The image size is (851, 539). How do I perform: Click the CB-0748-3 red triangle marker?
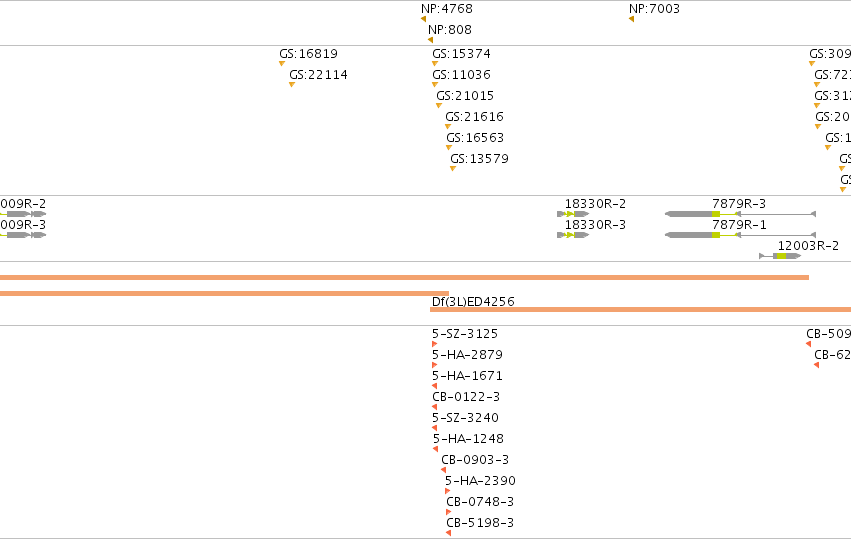point(449,512)
